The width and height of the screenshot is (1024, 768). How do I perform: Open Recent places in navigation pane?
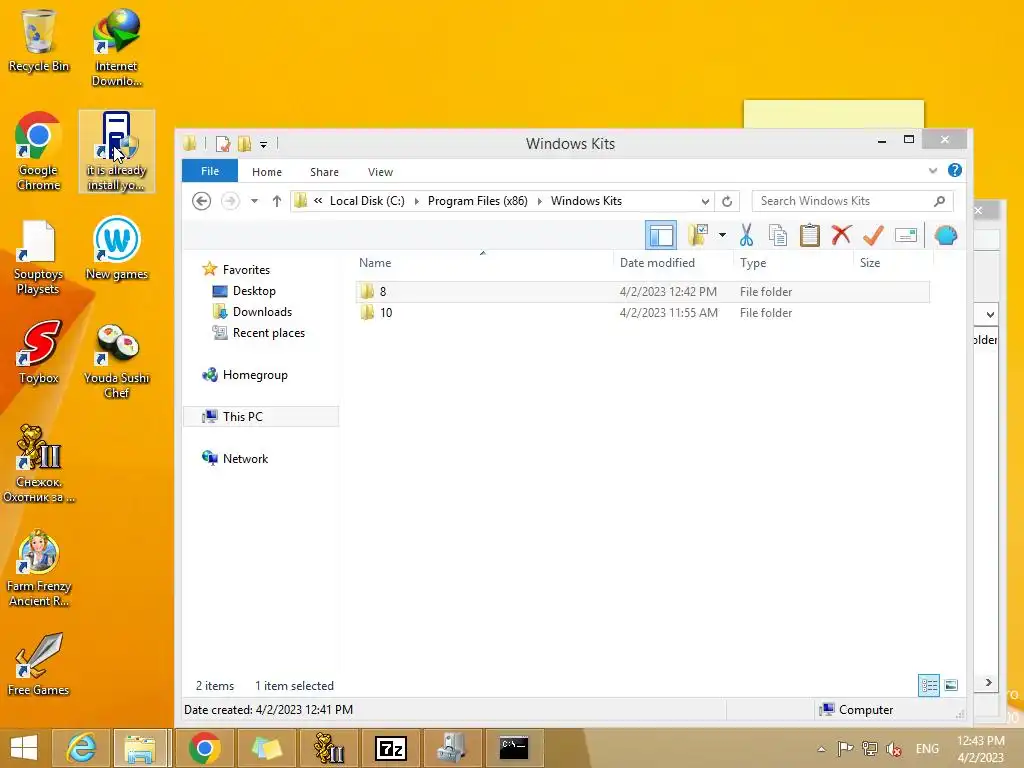click(x=268, y=332)
